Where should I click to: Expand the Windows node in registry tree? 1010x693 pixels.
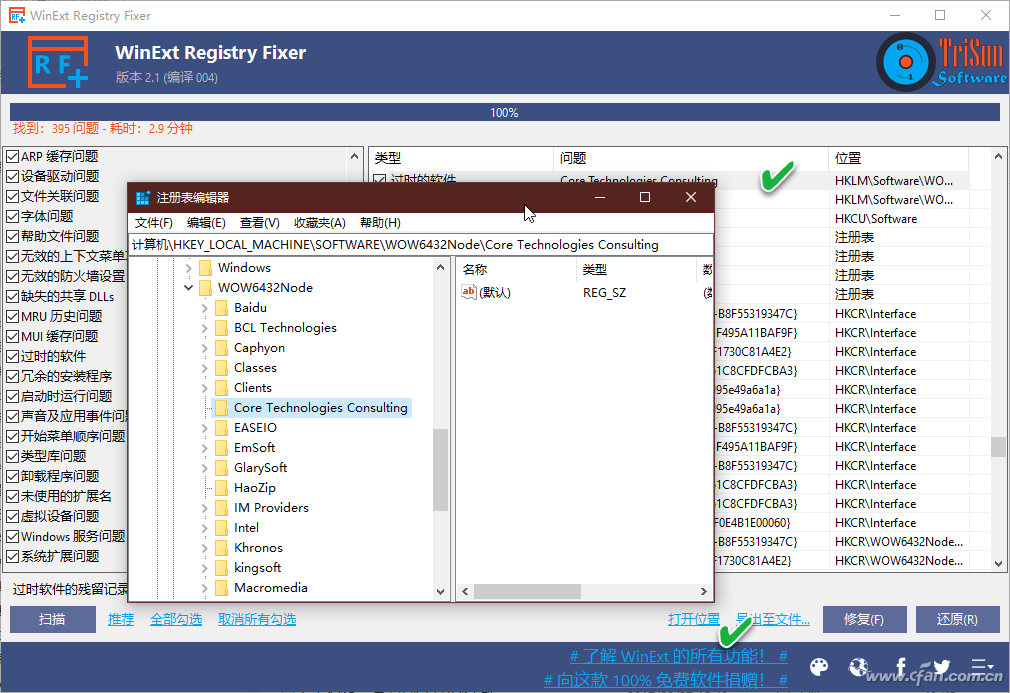(189, 267)
